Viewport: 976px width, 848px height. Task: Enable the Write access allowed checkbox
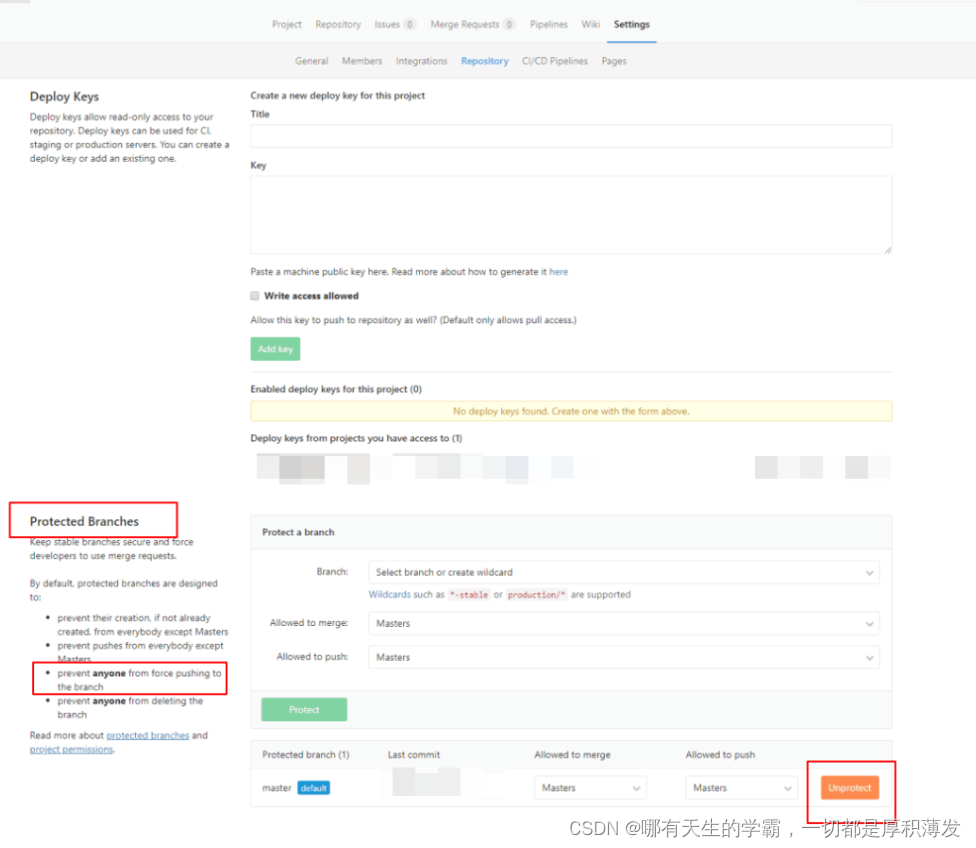point(255,295)
